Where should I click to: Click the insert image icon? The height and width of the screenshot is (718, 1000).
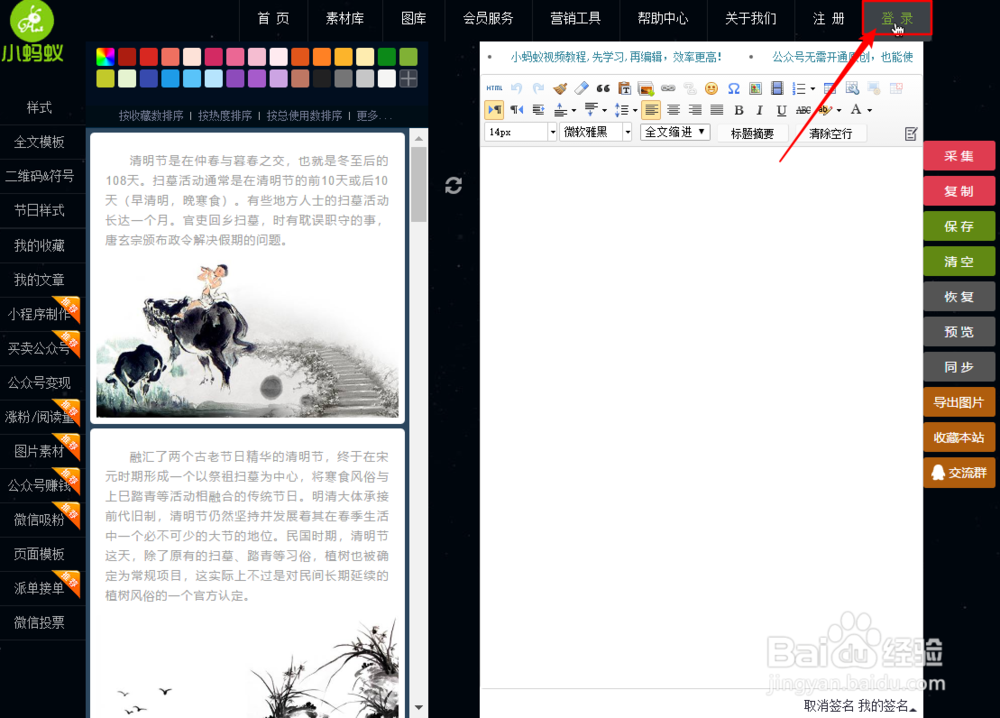click(647, 88)
